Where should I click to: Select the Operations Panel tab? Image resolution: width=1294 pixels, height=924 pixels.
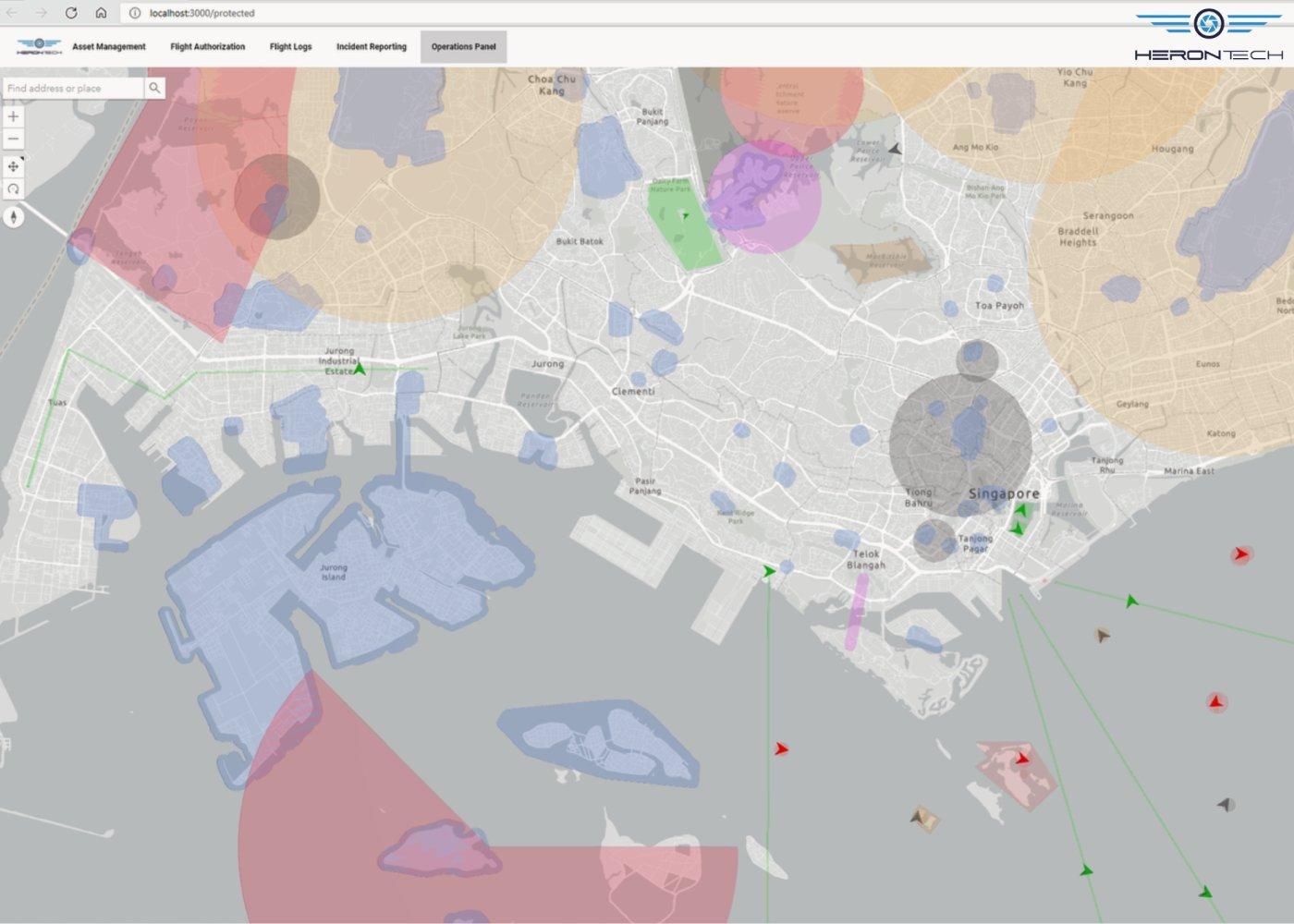click(x=463, y=46)
